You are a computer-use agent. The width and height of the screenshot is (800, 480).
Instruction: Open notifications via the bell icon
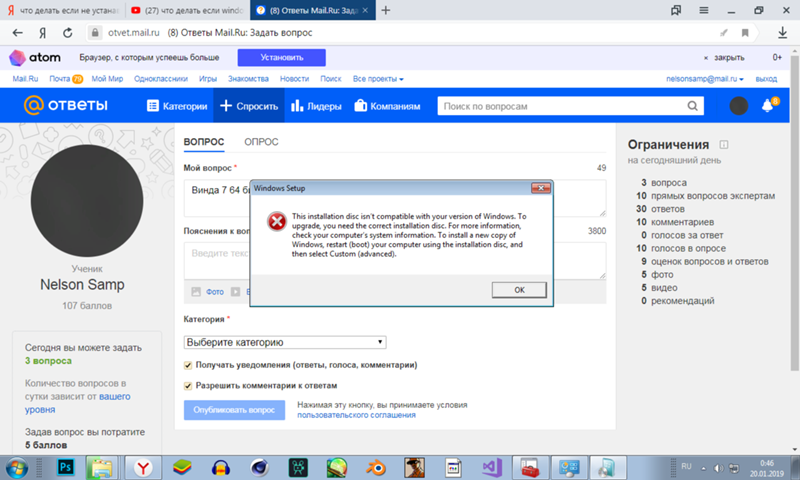pyautogui.click(x=767, y=106)
